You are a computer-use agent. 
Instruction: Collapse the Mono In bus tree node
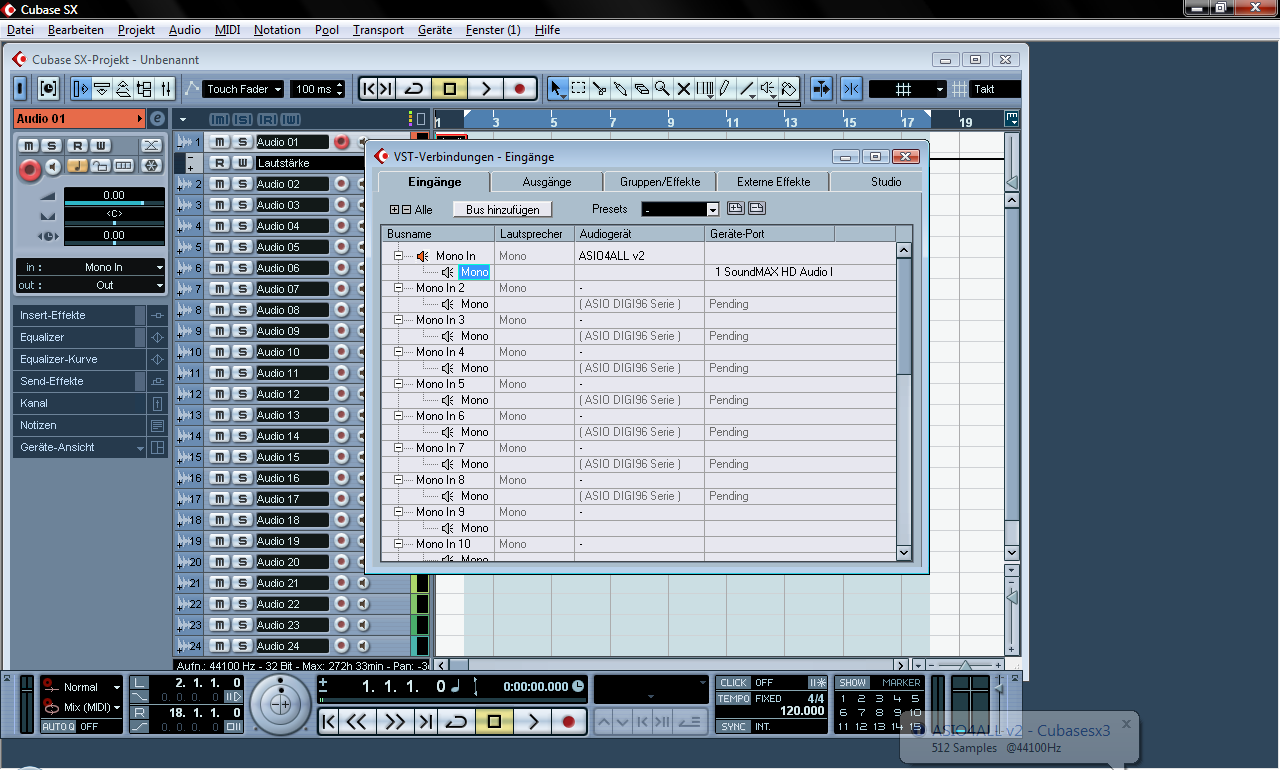point(398,256)
